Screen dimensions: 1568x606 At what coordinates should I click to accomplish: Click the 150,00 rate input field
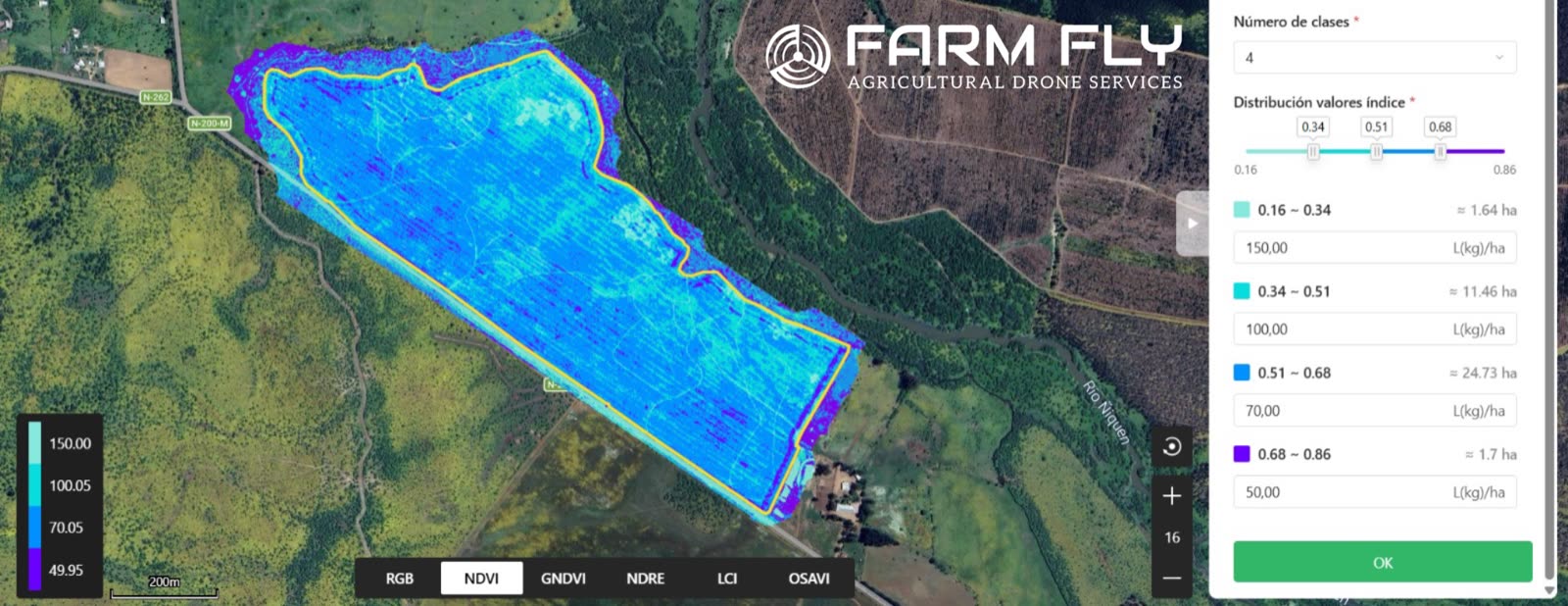(x=1375, y=248)
